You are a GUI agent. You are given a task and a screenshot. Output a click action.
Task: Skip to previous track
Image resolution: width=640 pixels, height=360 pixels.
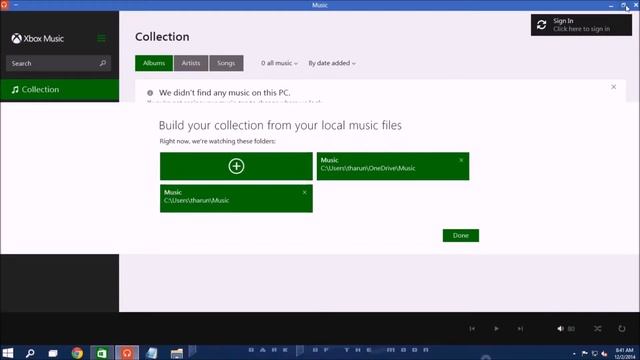click(472, 329)
